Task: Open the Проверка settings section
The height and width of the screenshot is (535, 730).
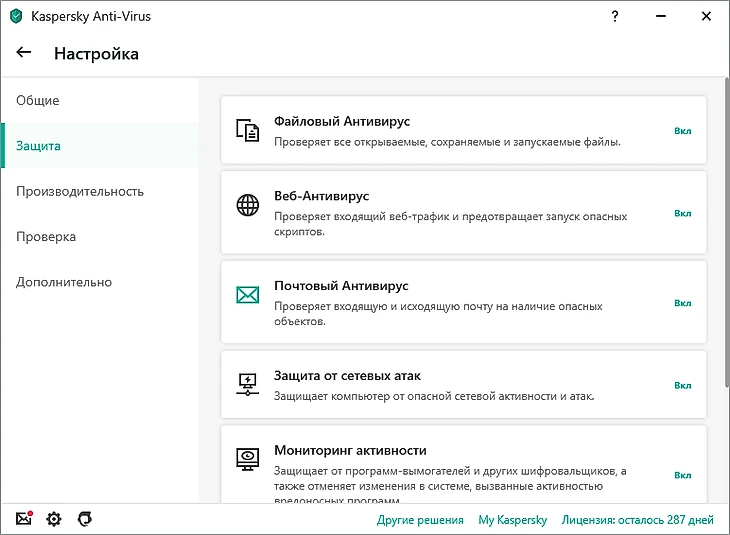Action: pyautogui.click(x=46, y=237)
